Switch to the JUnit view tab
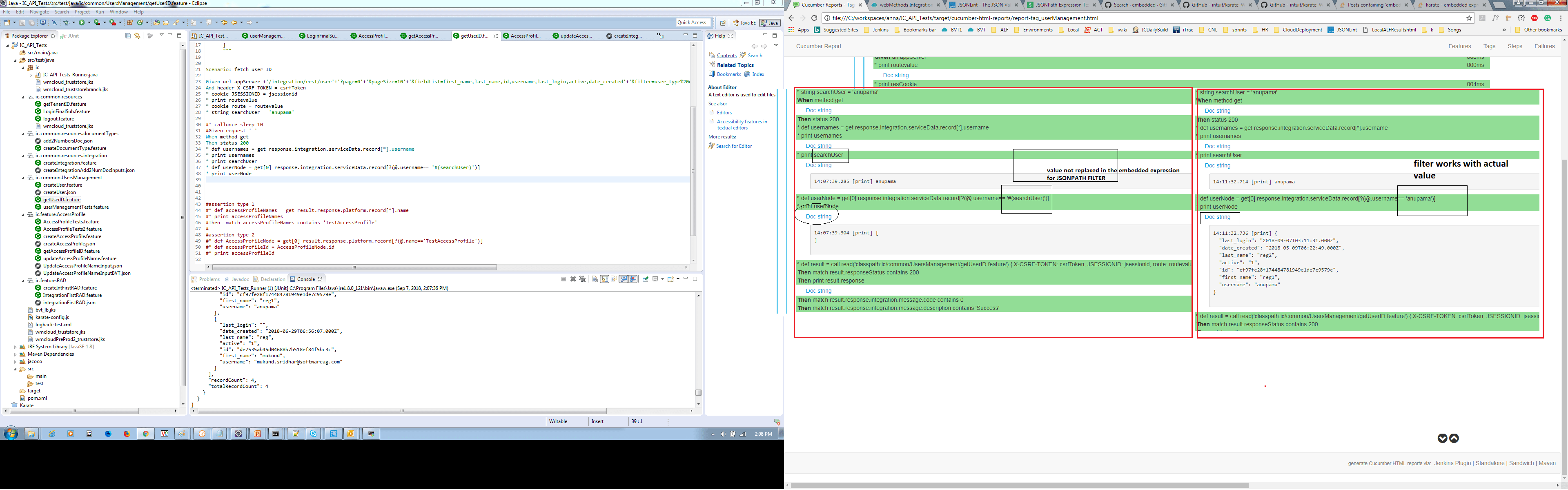Image resolution: width=1568 pixels, height=490 pixels. point(70,36)
